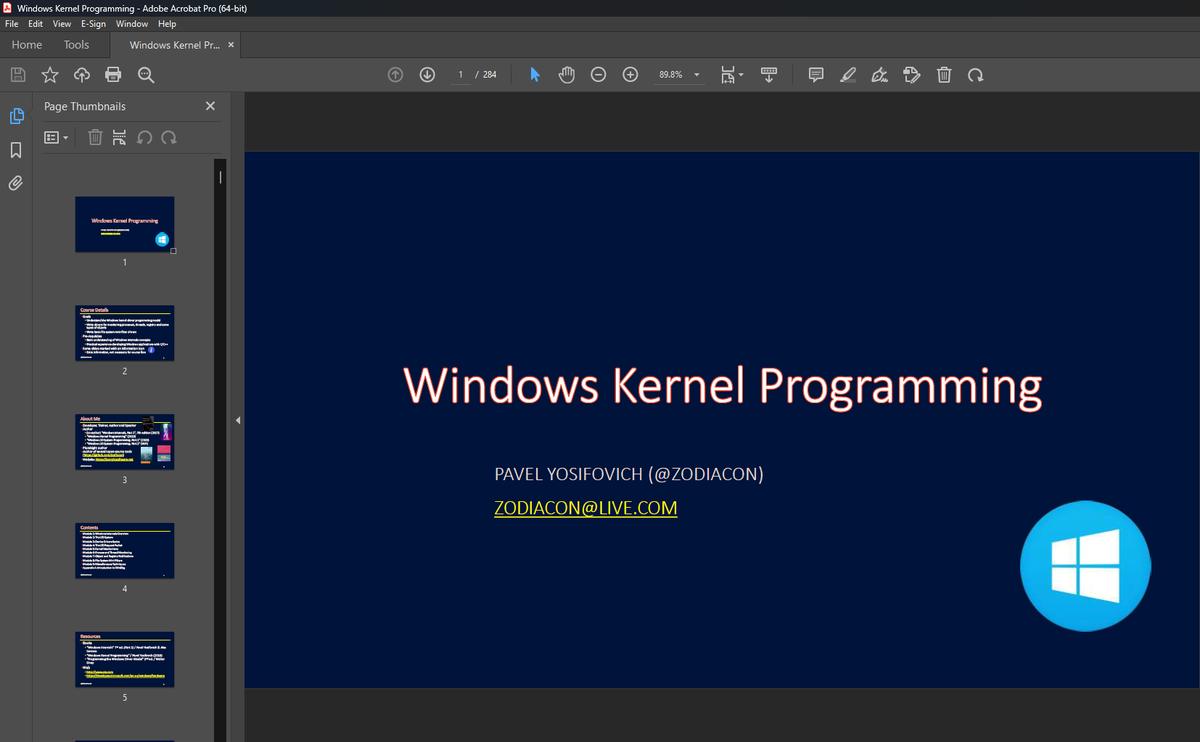1200x742 pixels.
Task: Toggle the Attachments paperclip panel
Action: [16, 183]
